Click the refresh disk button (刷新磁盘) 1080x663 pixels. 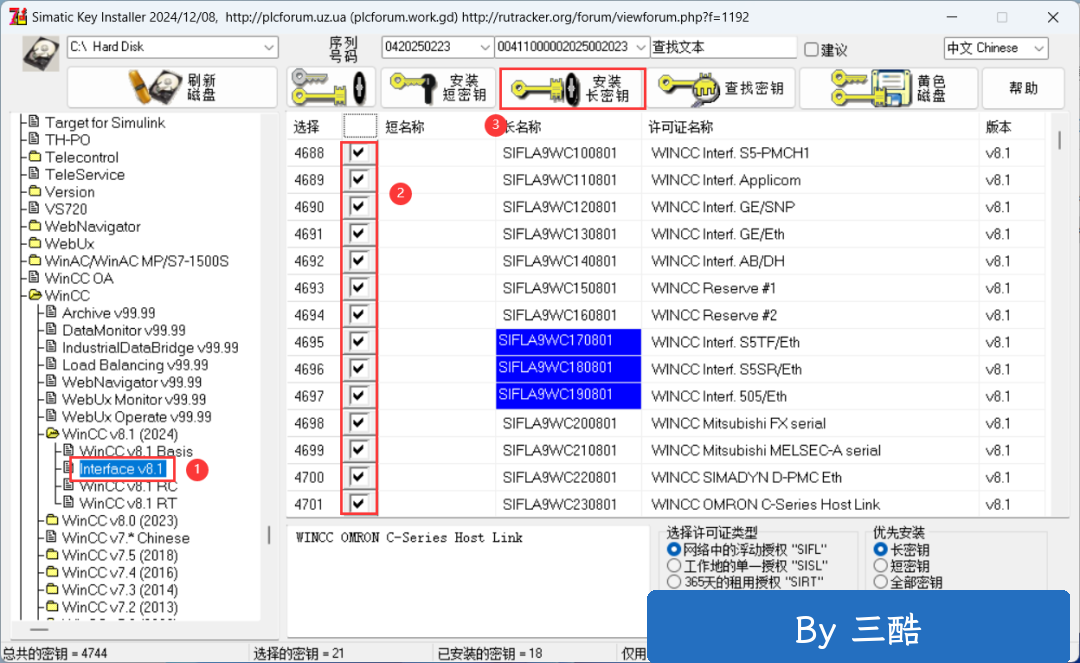172,87
